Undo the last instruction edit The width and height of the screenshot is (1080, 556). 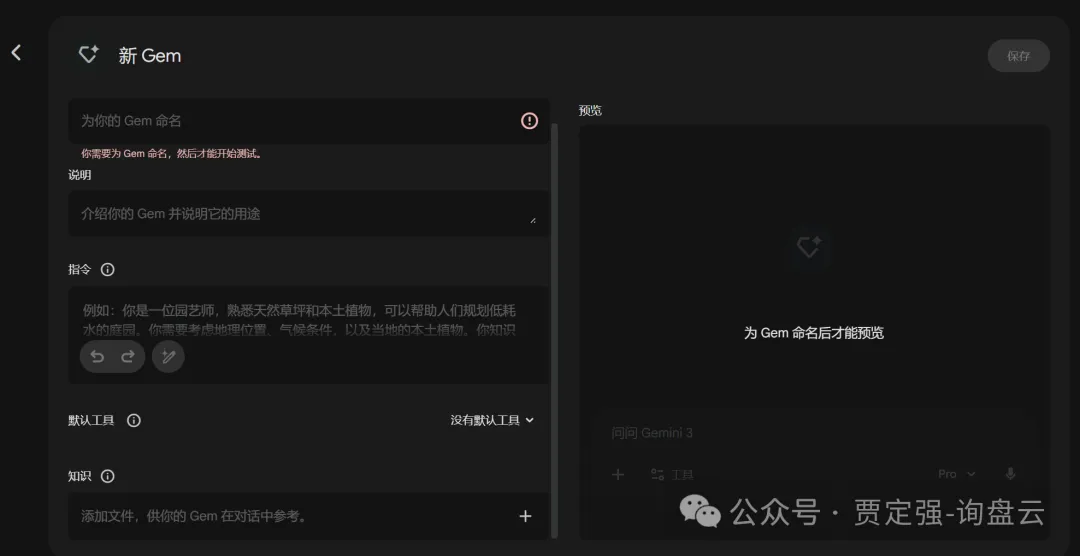97,357
